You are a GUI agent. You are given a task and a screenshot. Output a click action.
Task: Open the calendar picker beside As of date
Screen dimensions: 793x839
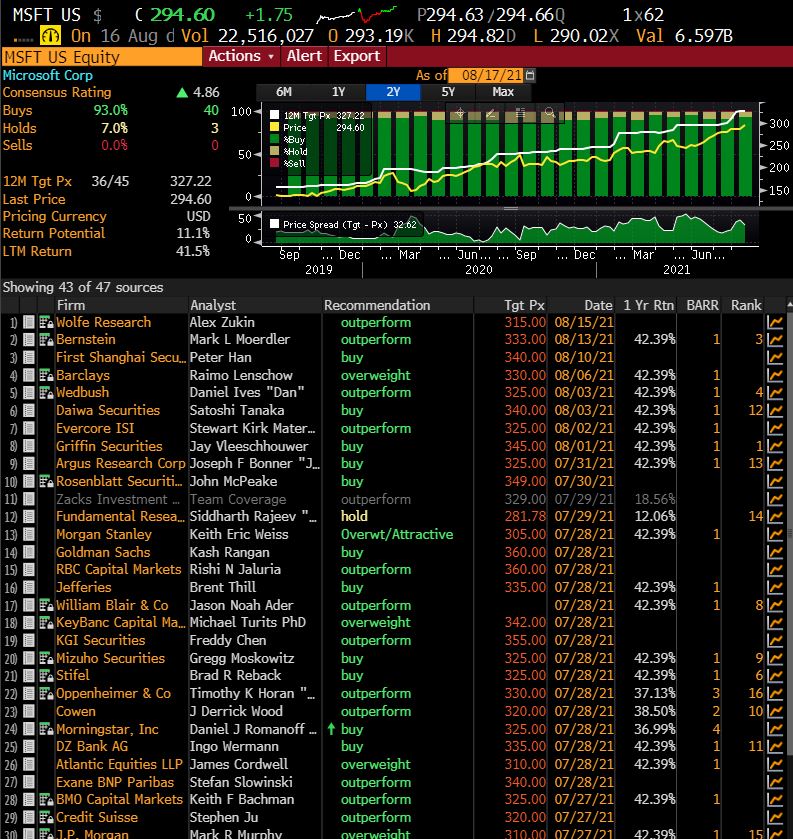(530, 75)
